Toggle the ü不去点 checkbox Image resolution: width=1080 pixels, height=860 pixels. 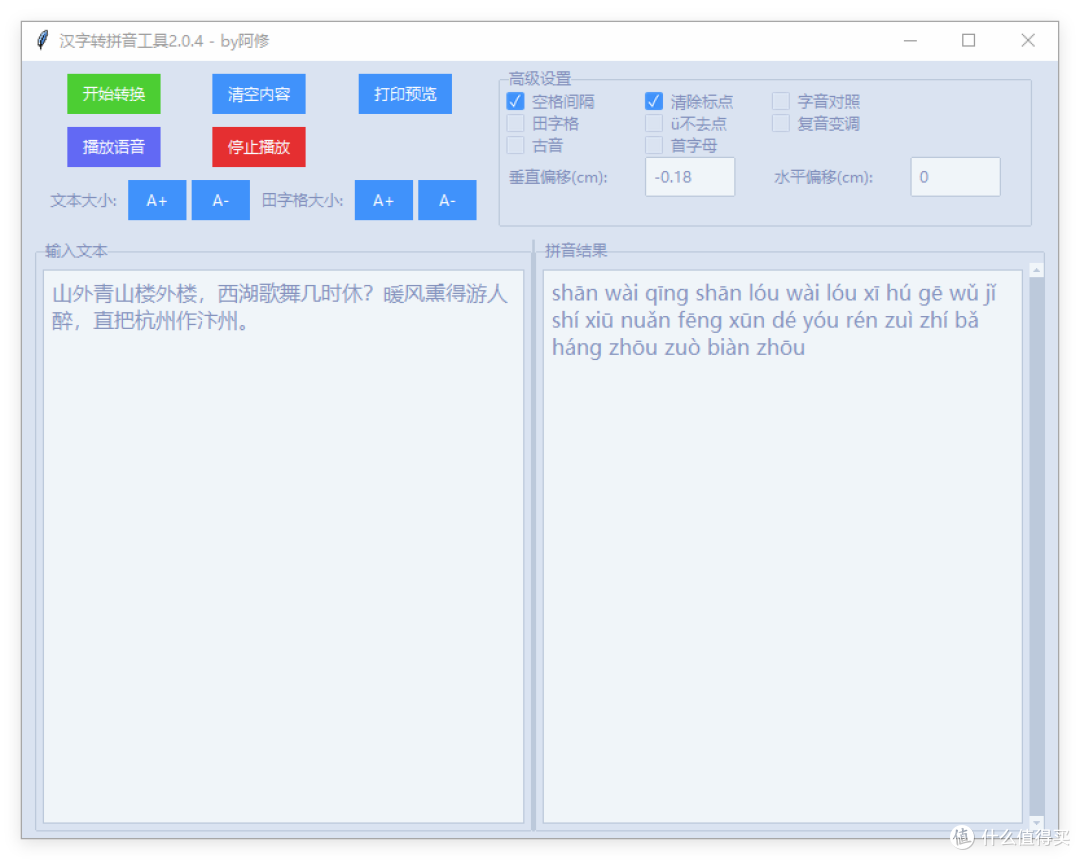[x=654, y=124]
